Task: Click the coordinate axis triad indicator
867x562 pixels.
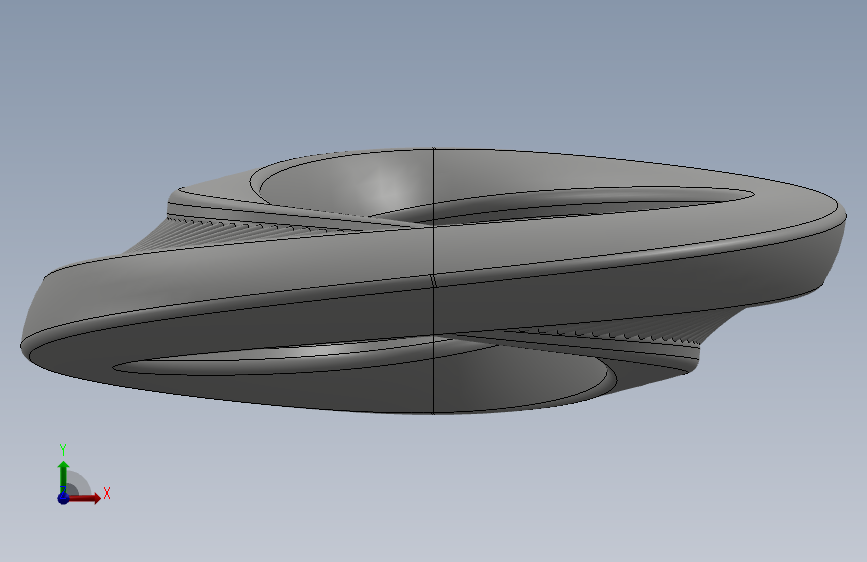Action: coord(83,474)
